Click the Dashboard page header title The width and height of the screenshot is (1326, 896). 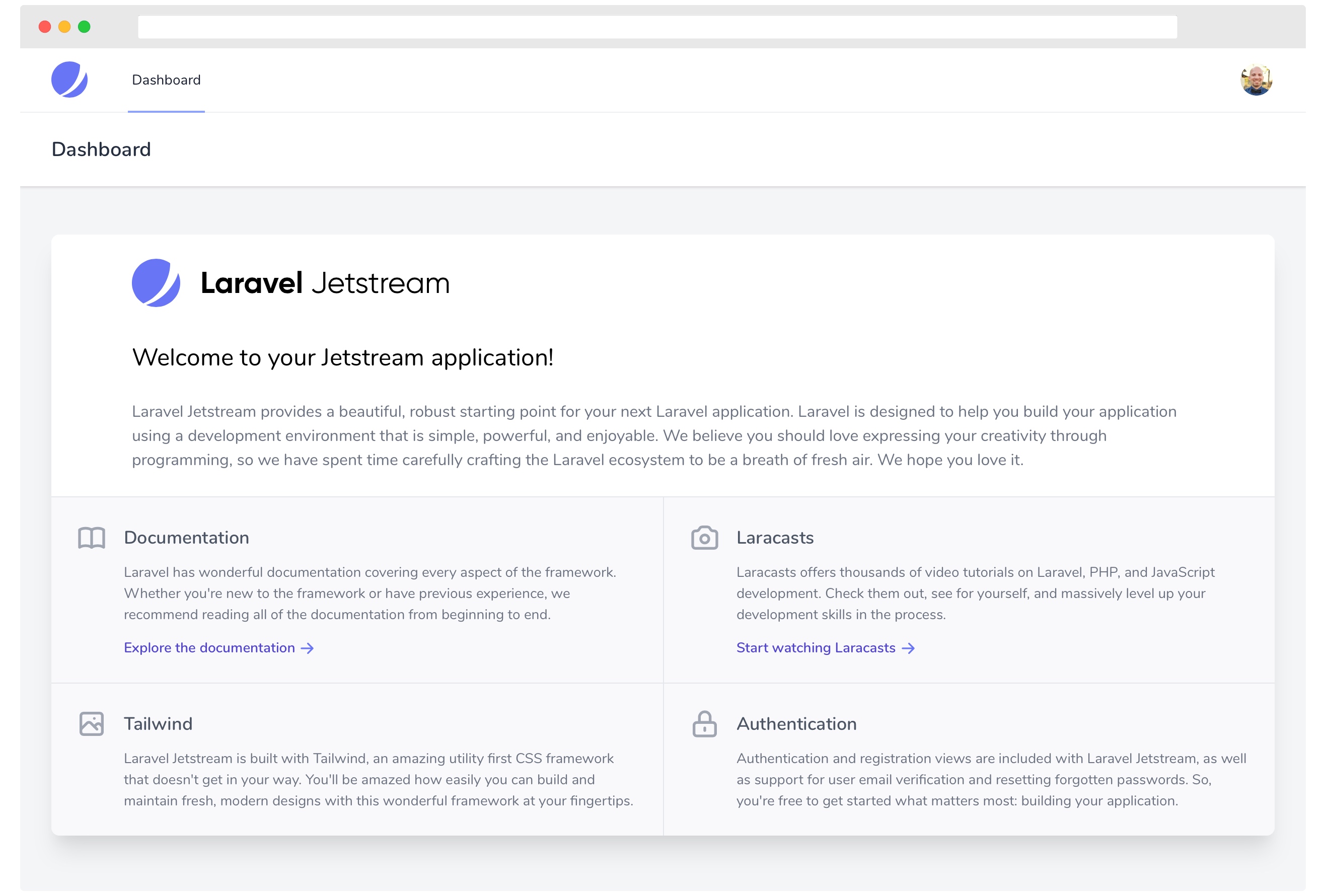tap(101, 150)
